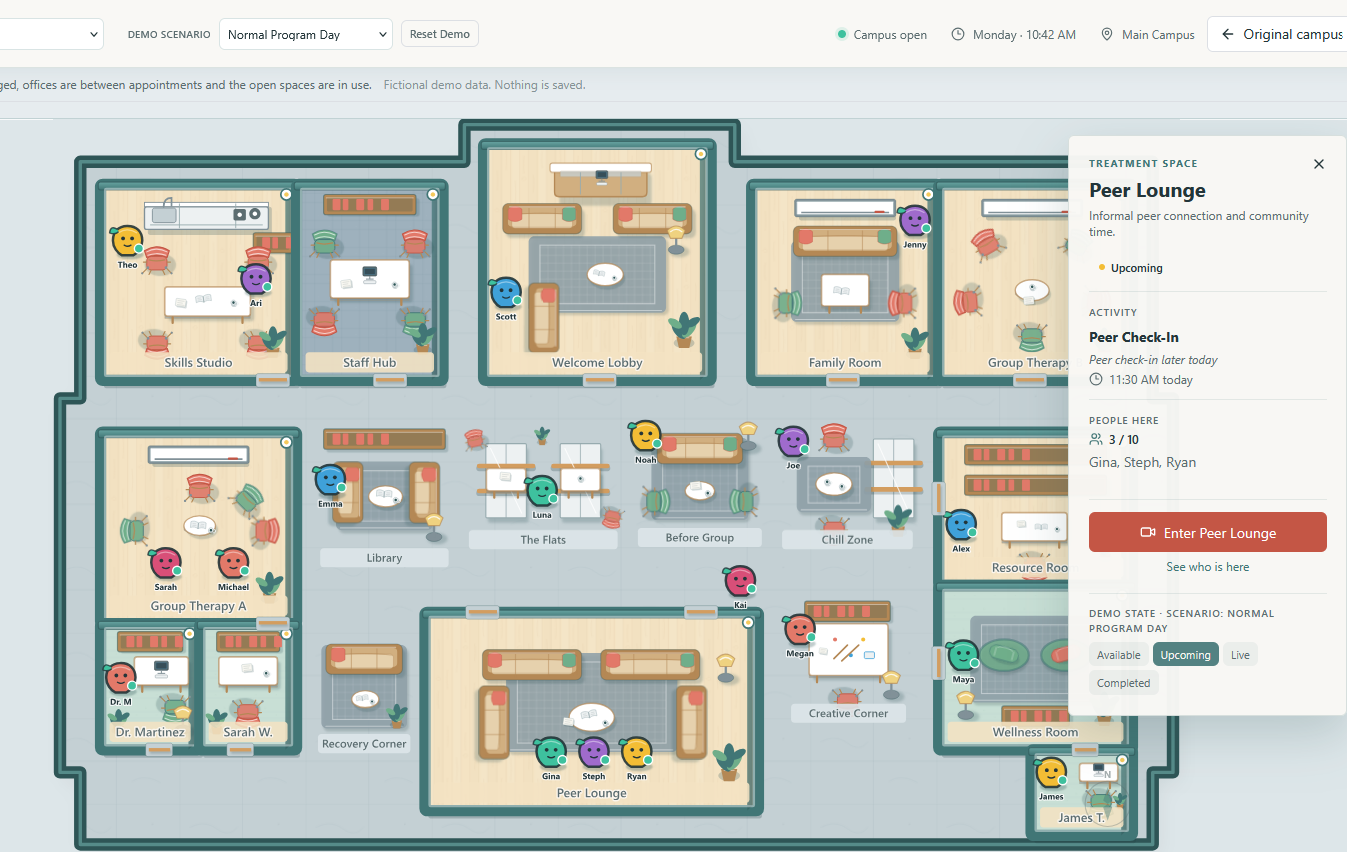The image size is (1347, 852).
Task: Click the Library space label
Action: [x=384, y=558]
